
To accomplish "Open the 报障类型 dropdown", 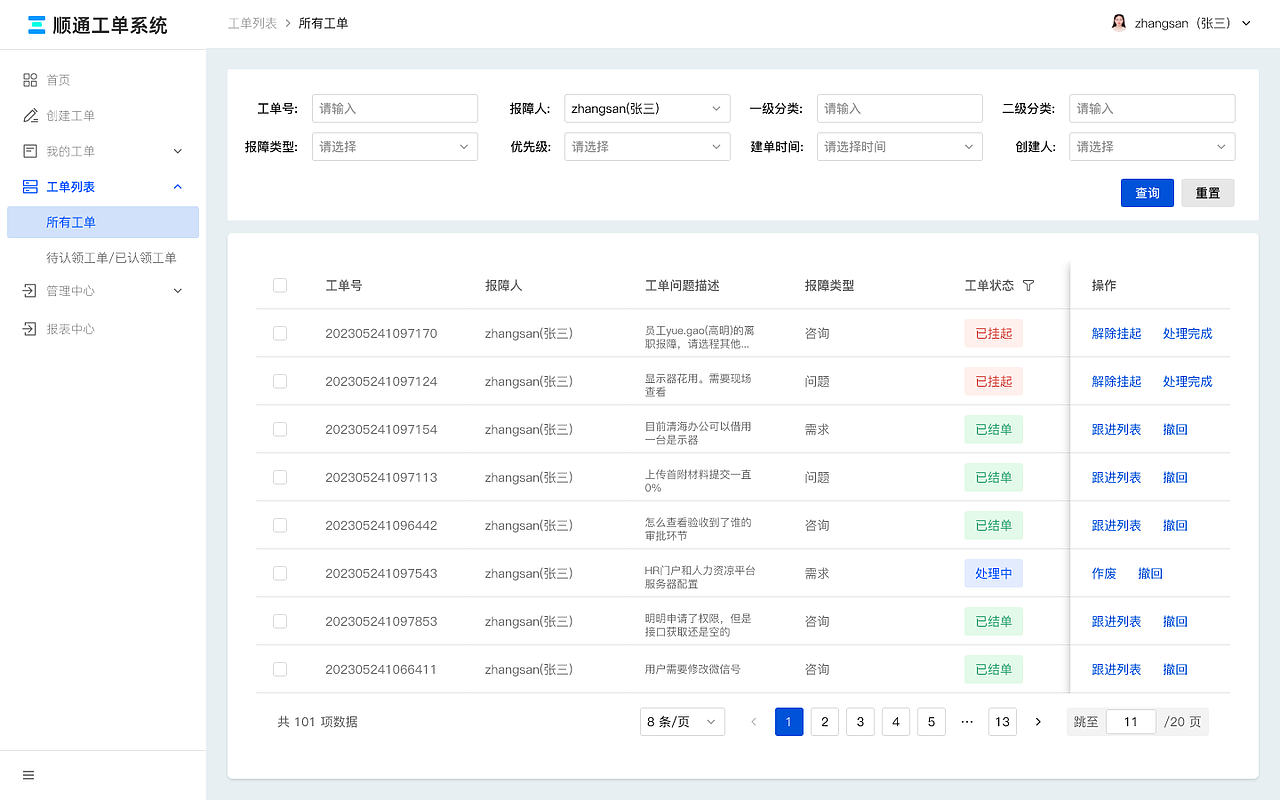I will (395, 147).
